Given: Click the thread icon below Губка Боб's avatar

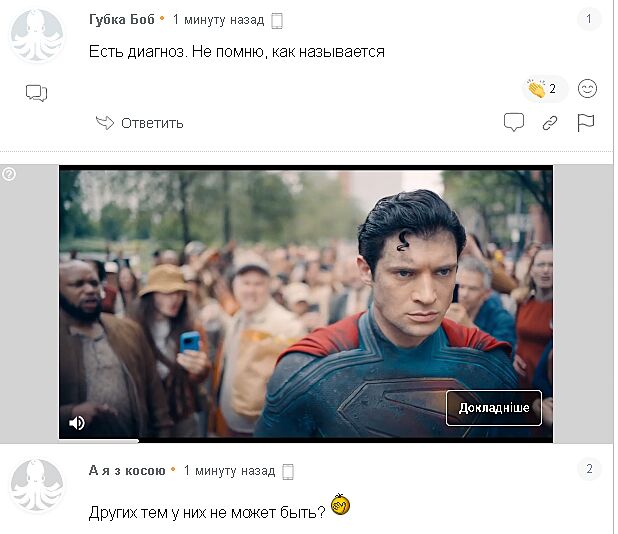Looking at the screenshot, I should click(36, 93).
